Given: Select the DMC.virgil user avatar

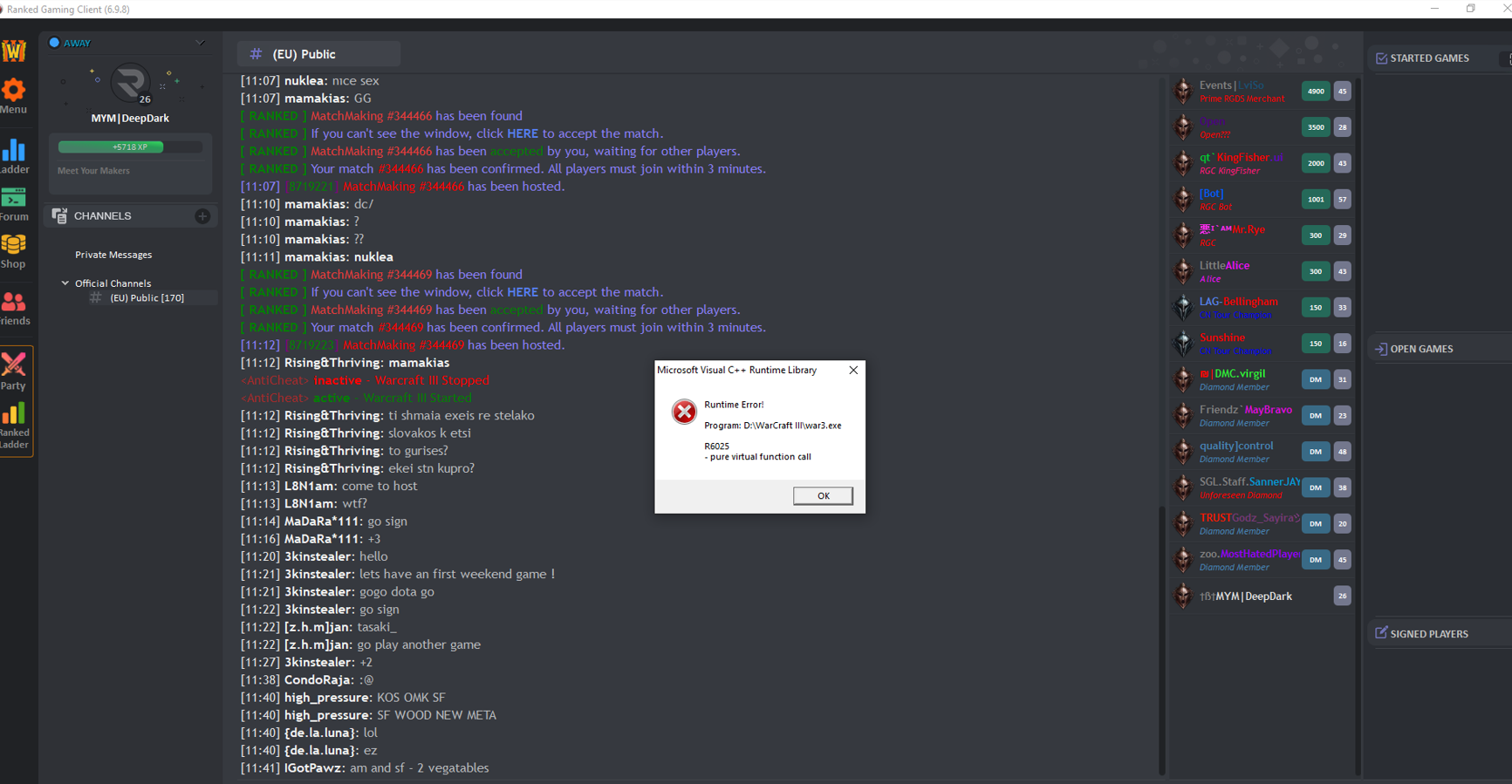Looking at the screenshot, I should pos(1183,379).
